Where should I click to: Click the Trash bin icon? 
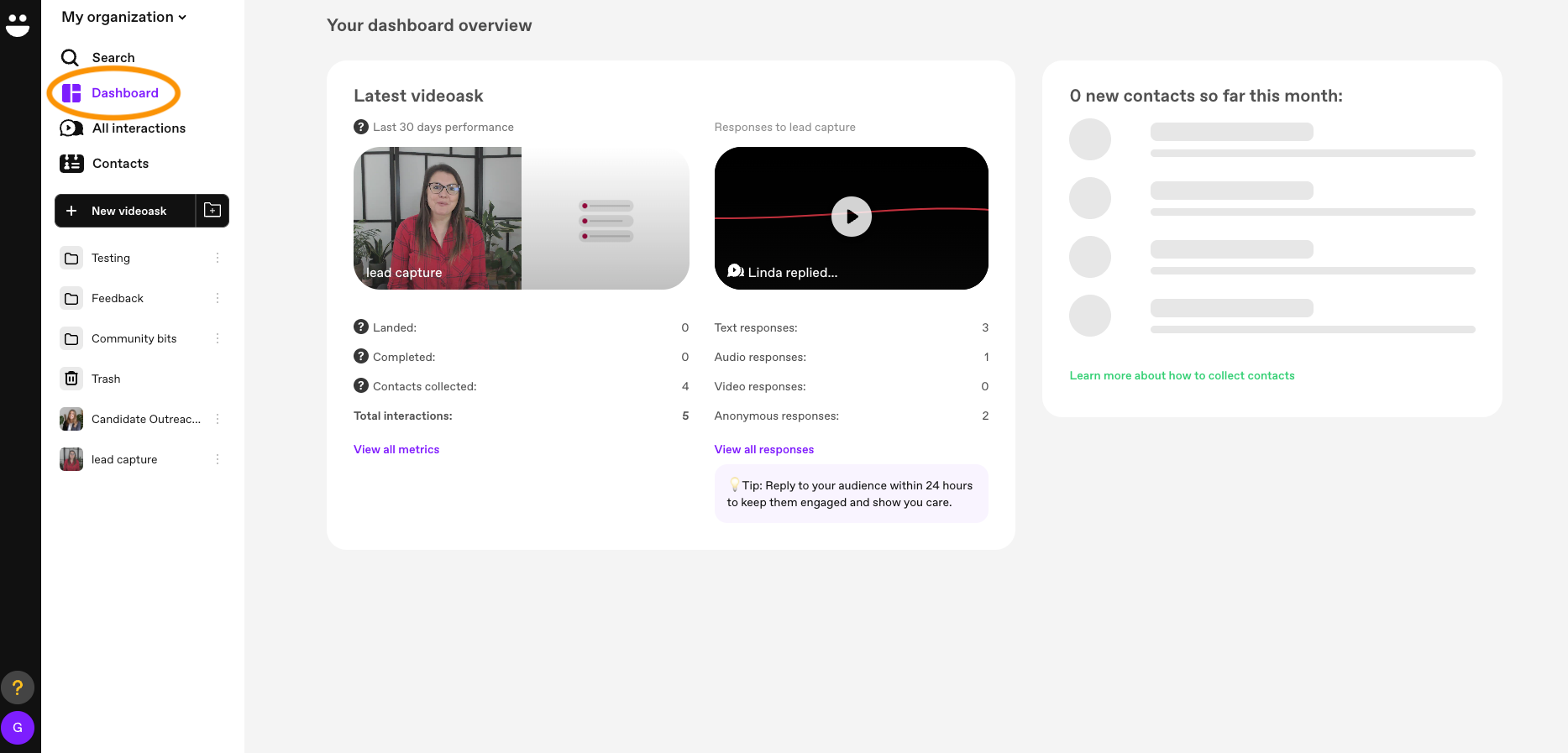pos(71,379)
